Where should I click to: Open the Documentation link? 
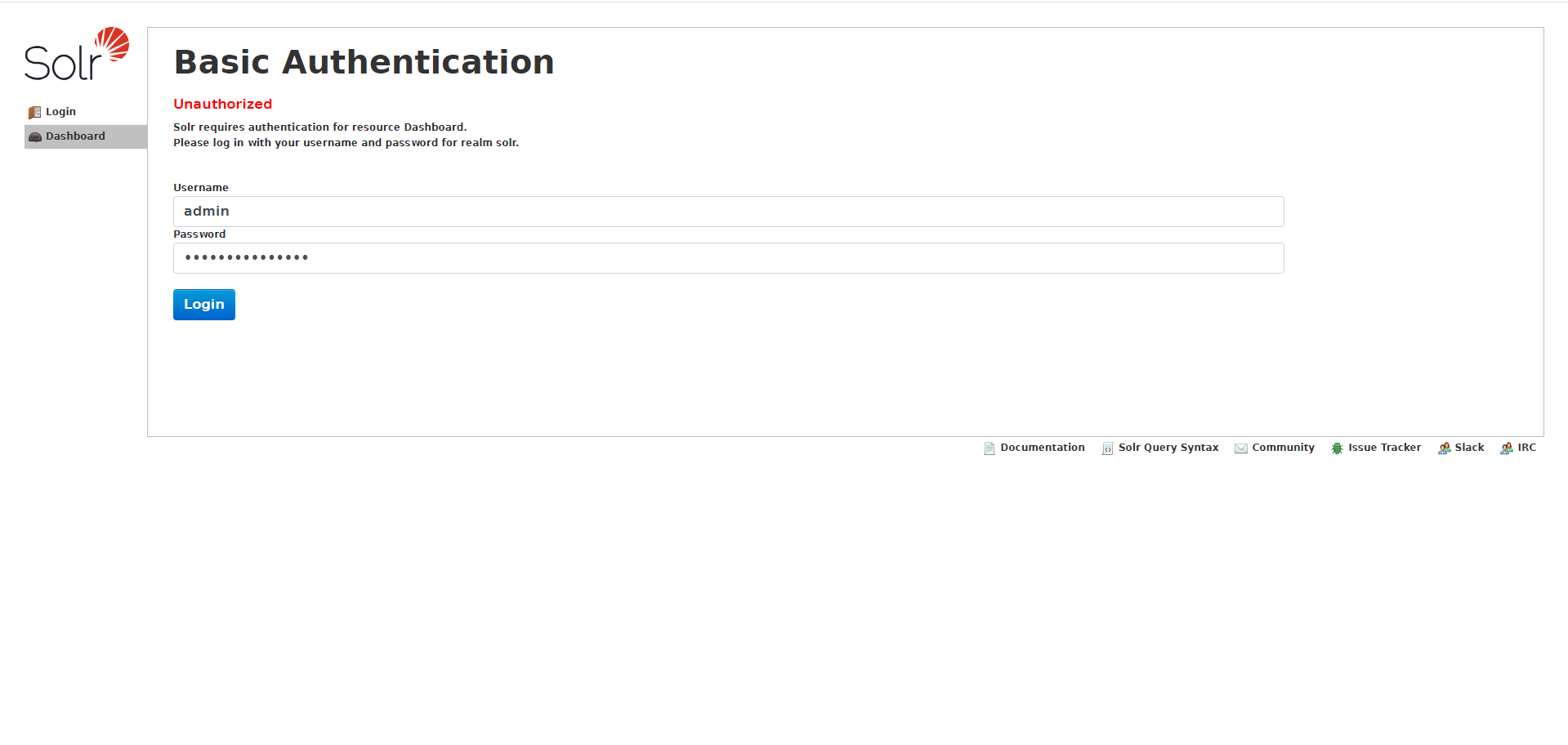(1042, 448)
